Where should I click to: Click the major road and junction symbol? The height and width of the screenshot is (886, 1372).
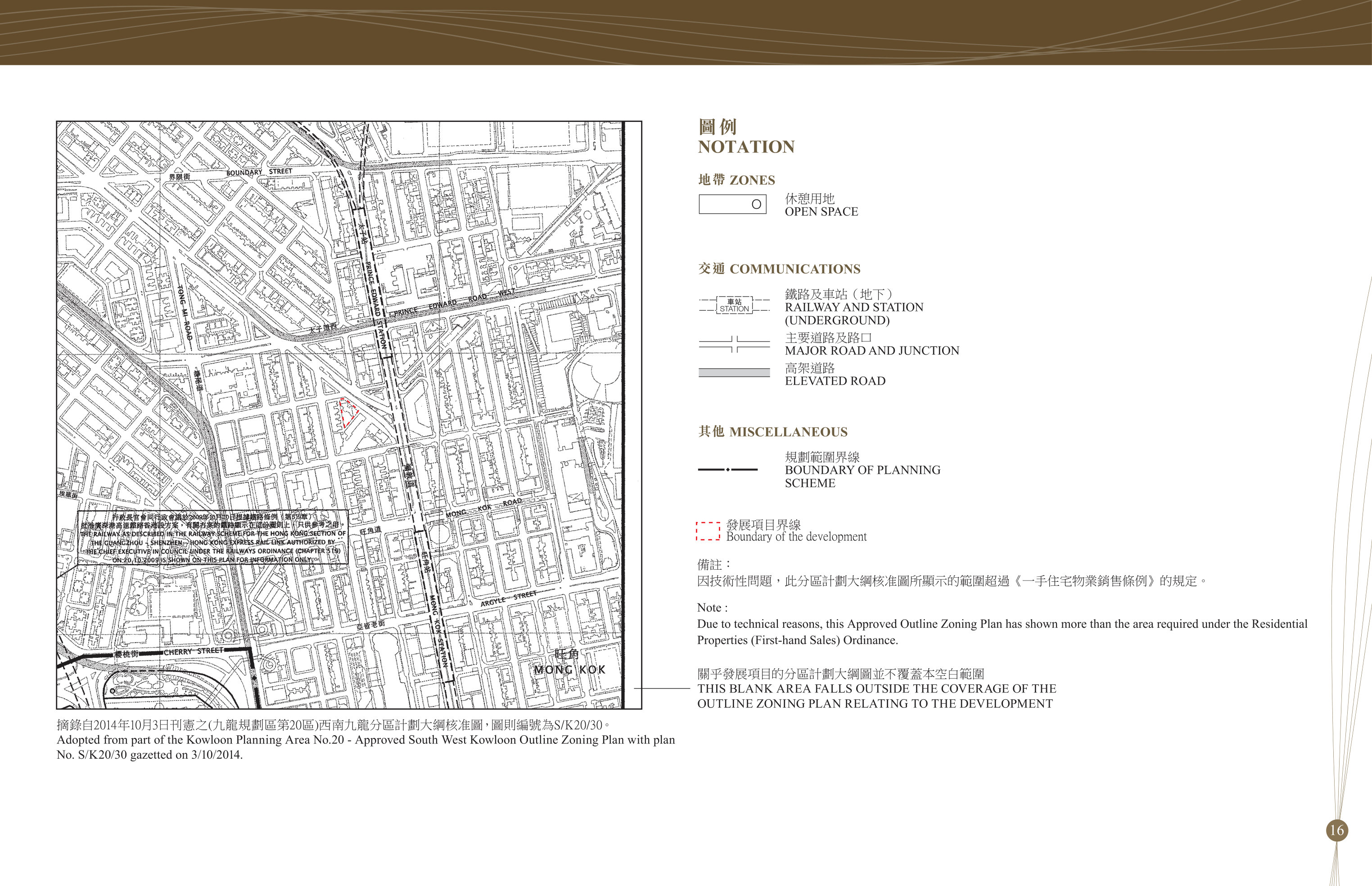coord(734,344)
